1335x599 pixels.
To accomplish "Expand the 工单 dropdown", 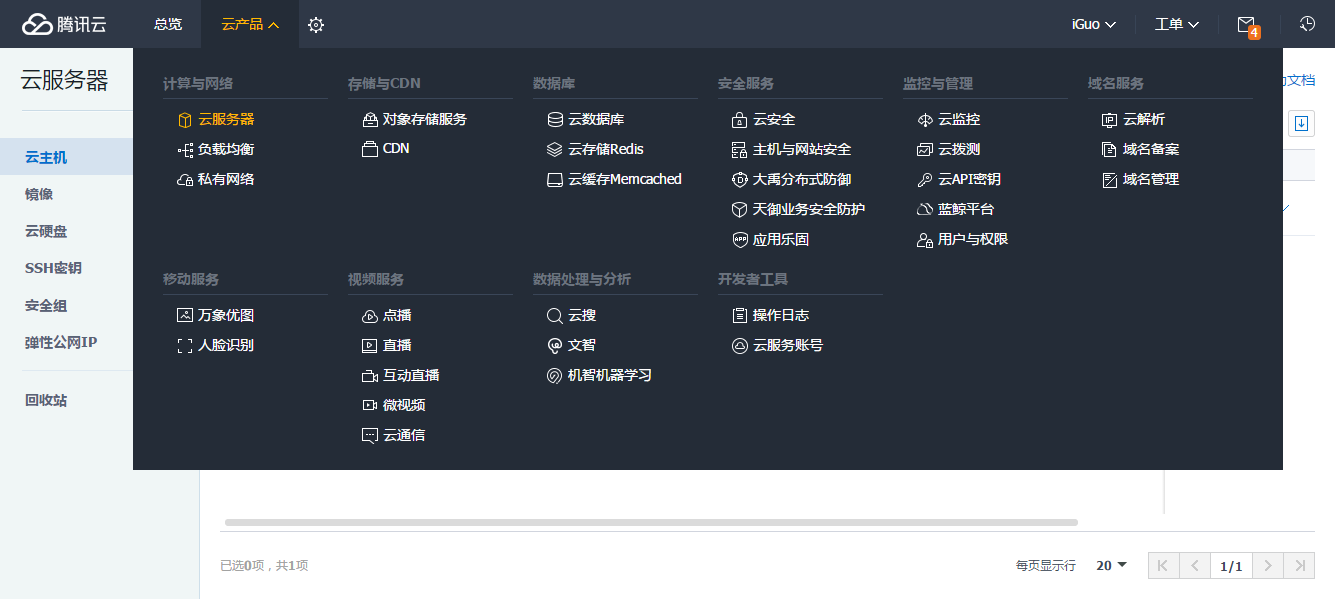I will (1177, 24).
